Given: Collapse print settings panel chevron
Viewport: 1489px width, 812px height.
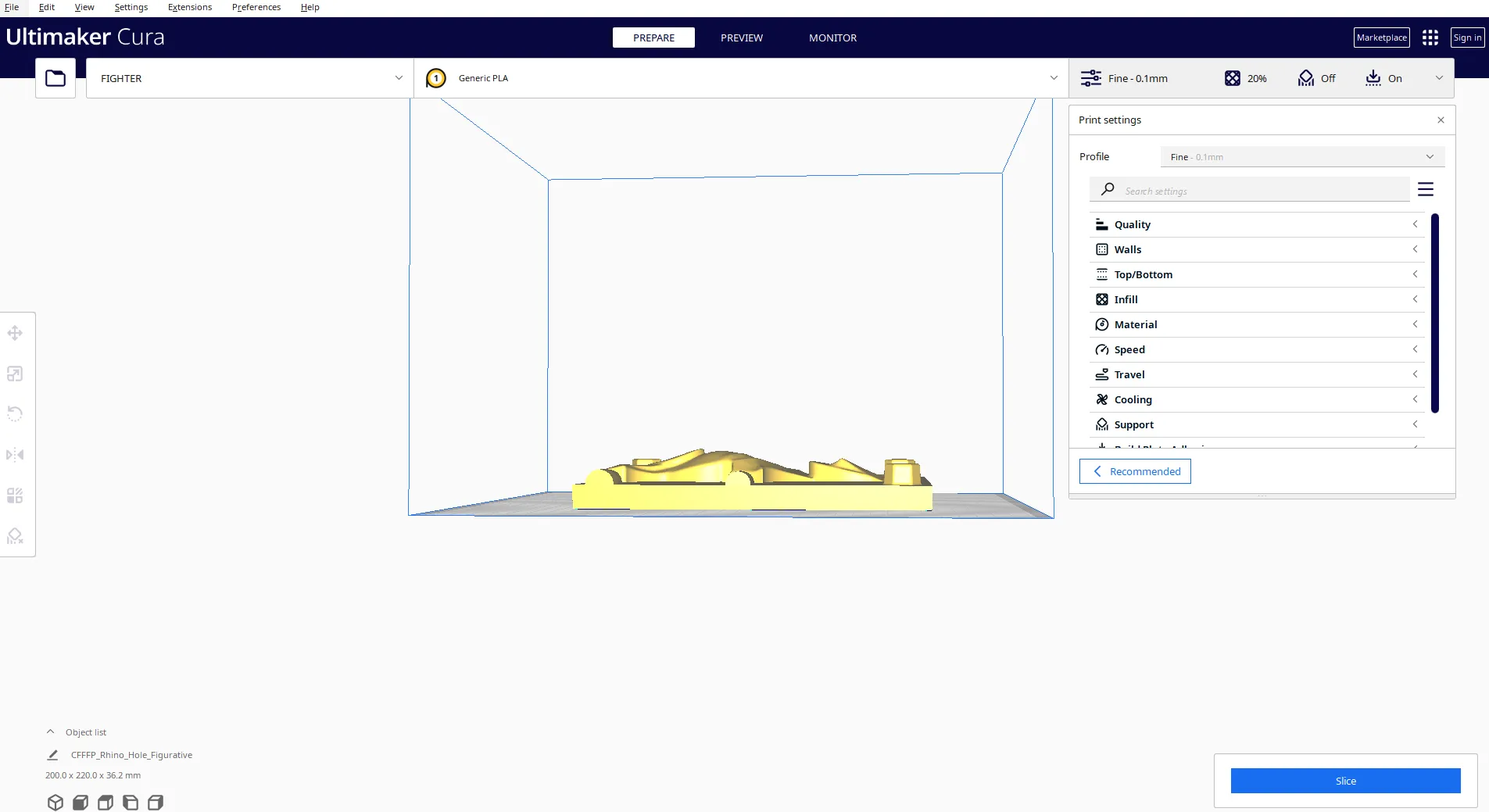Looking at the screenshot, I should pos(1439,78).
